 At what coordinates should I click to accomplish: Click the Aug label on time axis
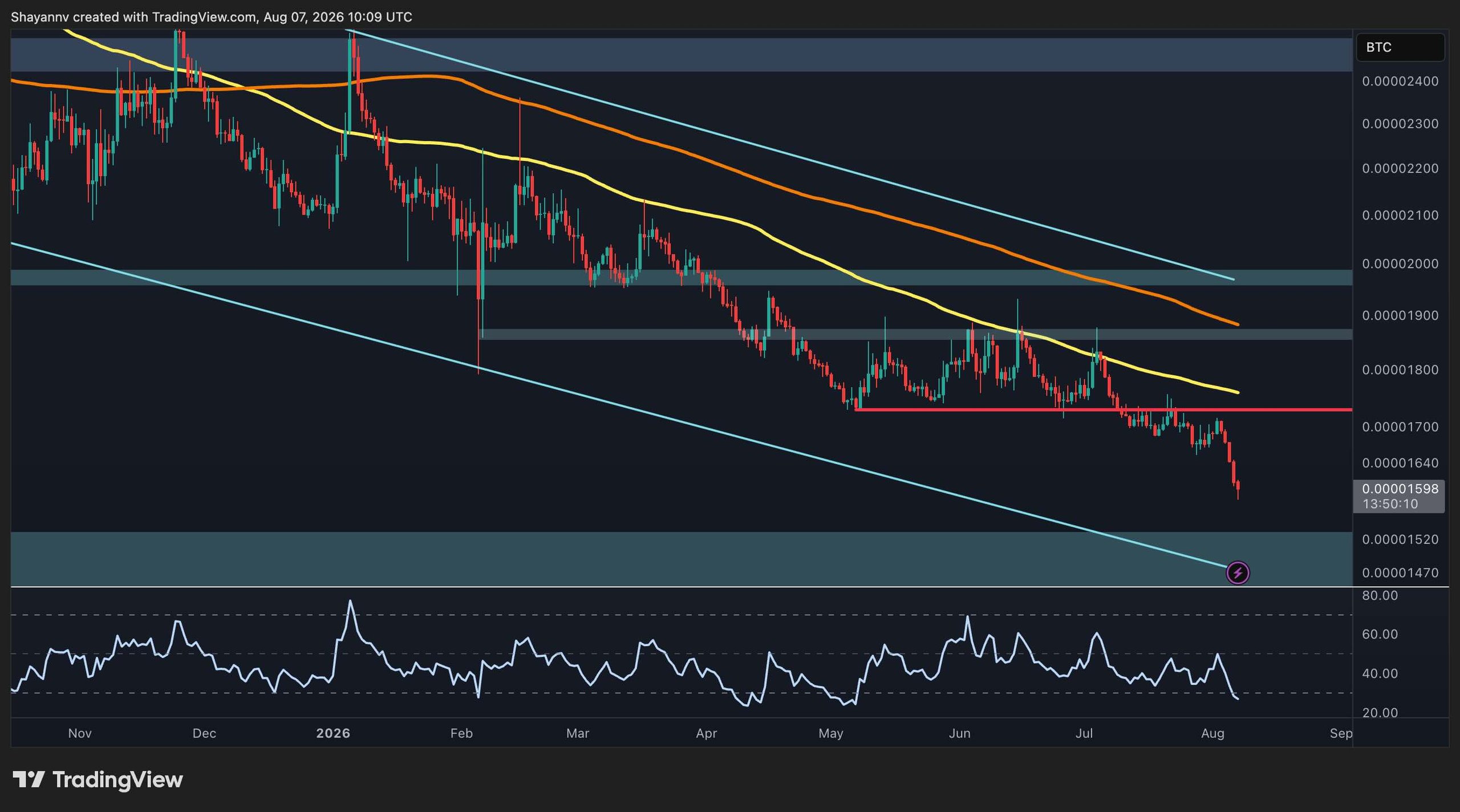coord(1212,733)
